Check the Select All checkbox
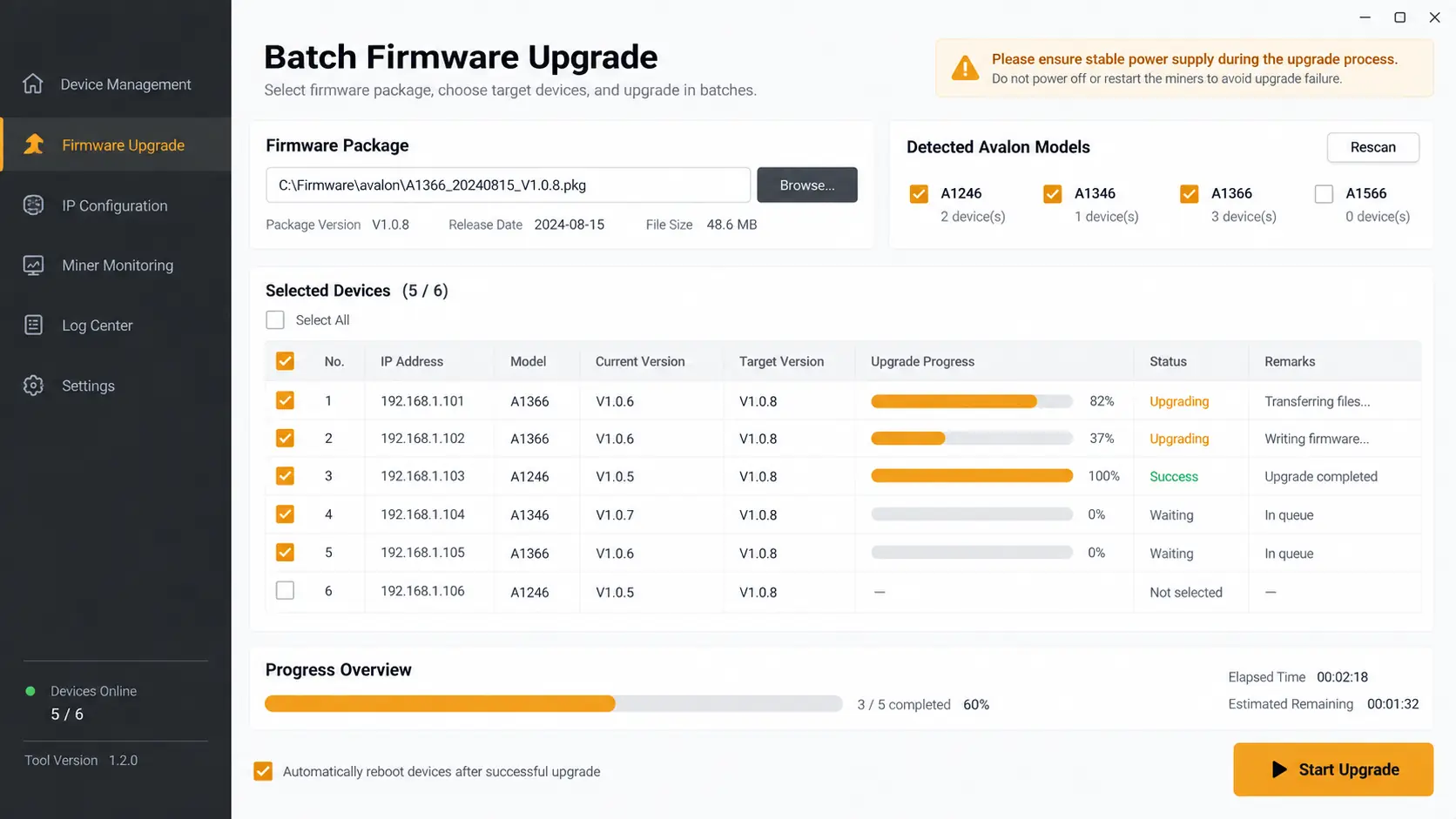This screenshot has width=1456, height=819. (x=275, y=320)
